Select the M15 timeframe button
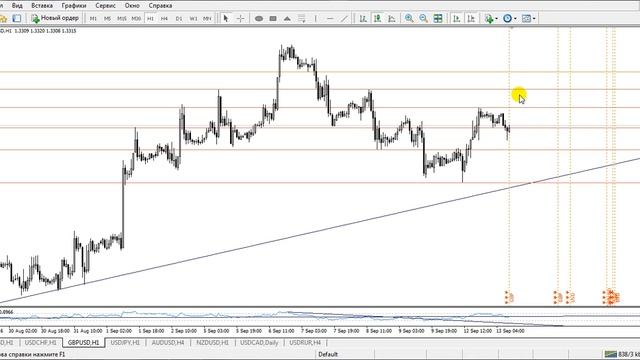The width and height of the screenshot is (640, 360). (x=122, y=18)
